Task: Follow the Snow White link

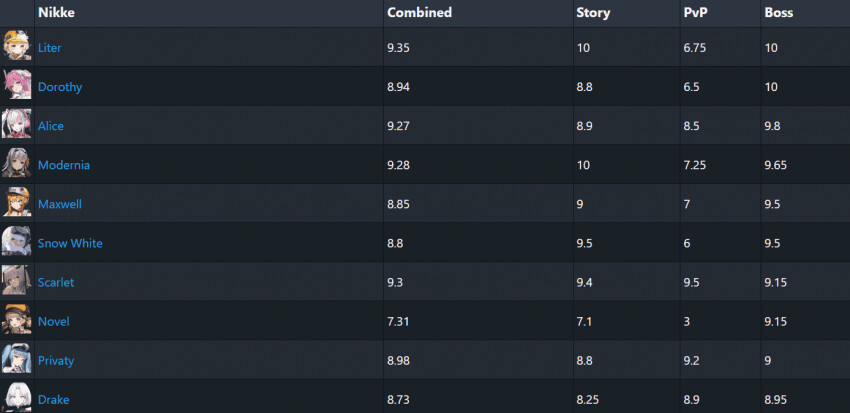Action: 70,243
